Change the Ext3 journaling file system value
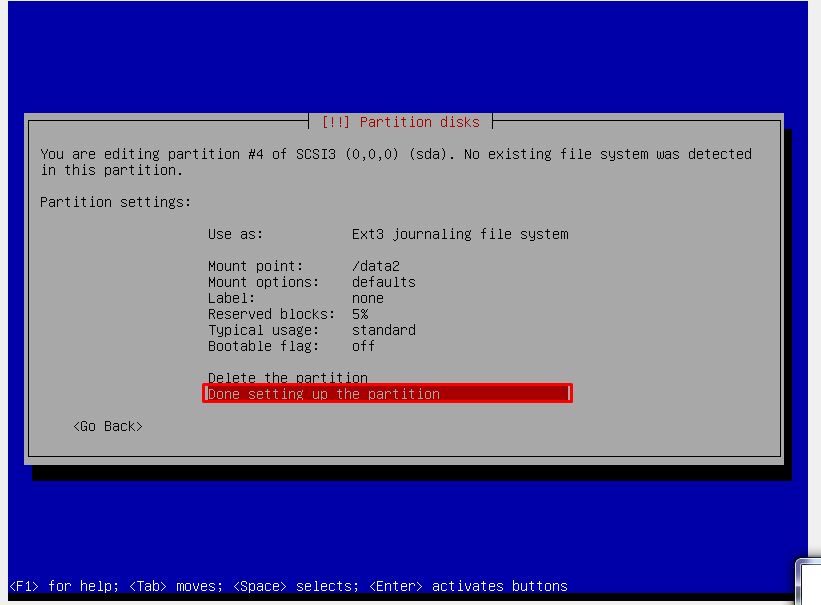 point(459,234)
